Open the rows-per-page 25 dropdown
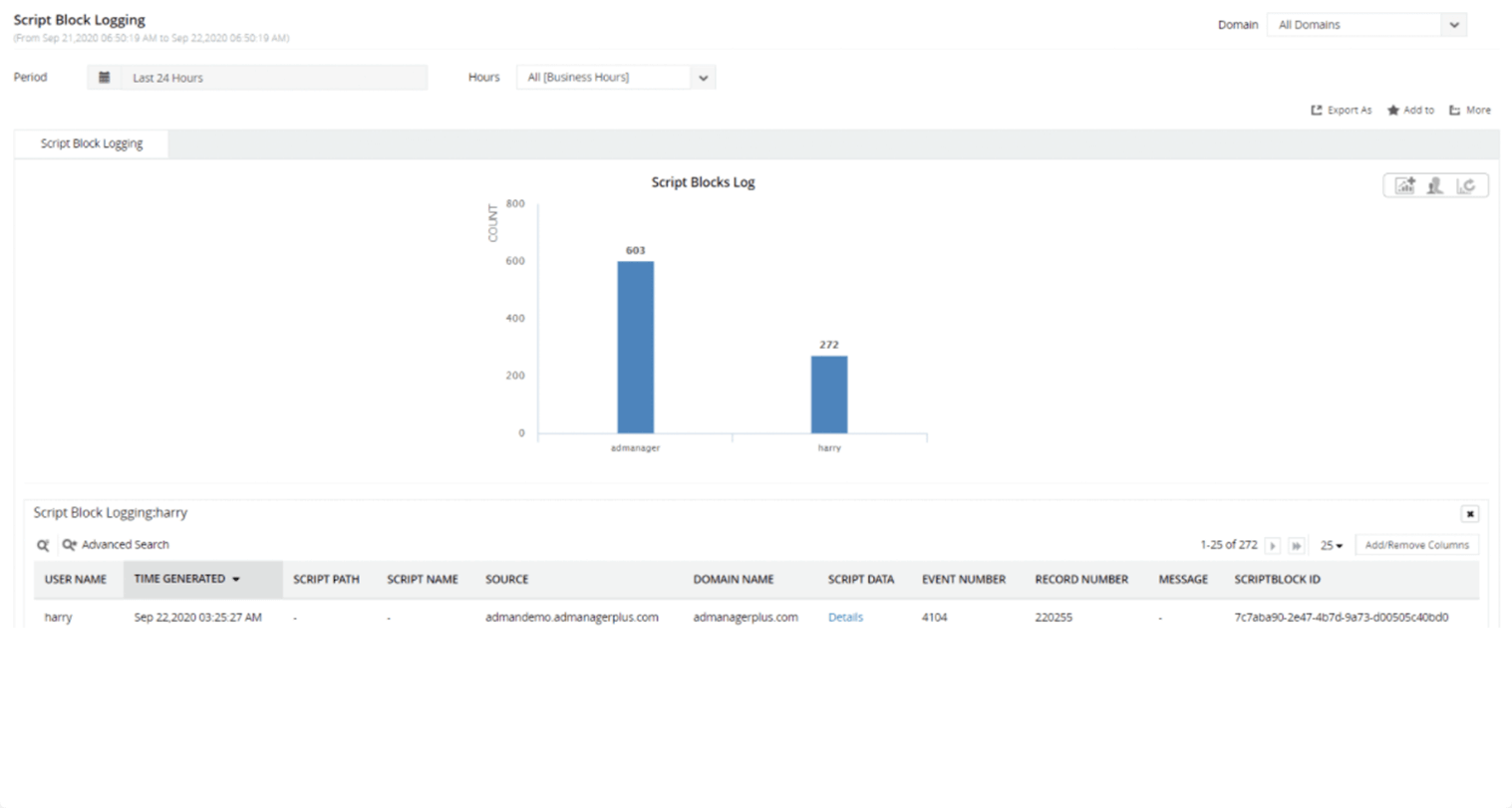Viewport: 1512px width, 808px height. (x=1332, y=546)
